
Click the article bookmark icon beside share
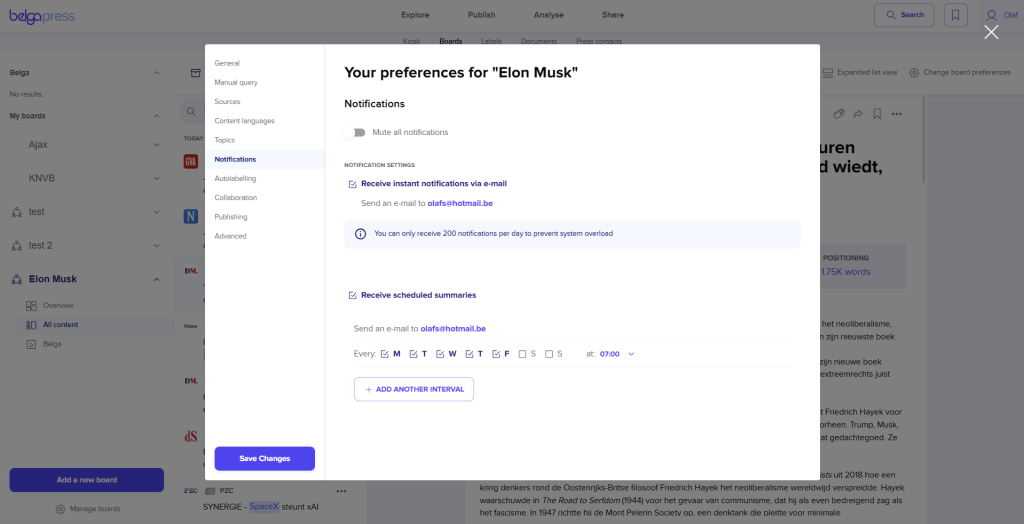tap(876, 114)
